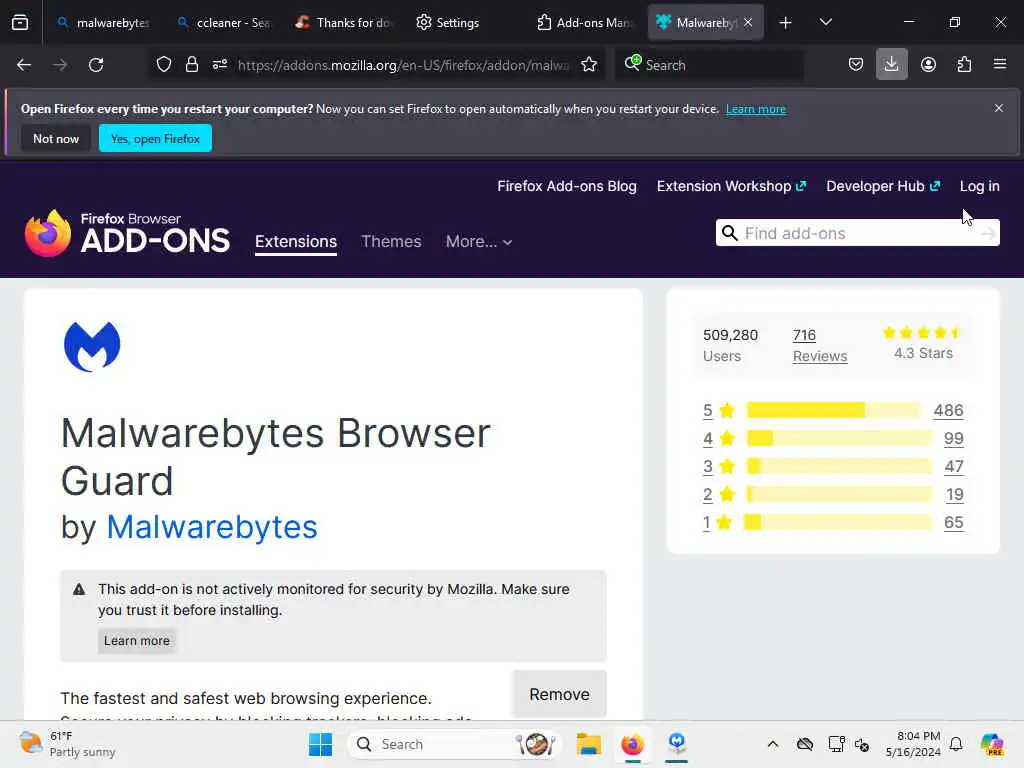The image size is (1024, 768).
Task: Open Firefox Add-ons Blog link
Action: (567, 186)
